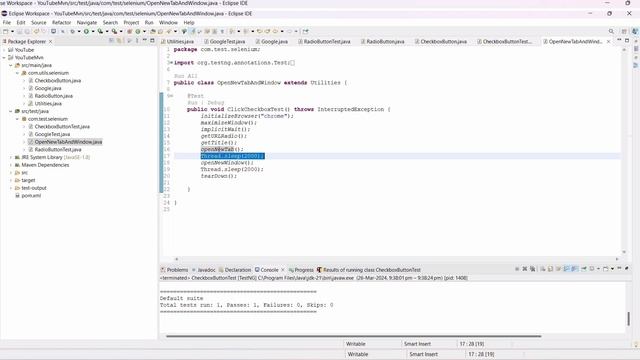Minimize the Package Explorer view

click(144, 40)
